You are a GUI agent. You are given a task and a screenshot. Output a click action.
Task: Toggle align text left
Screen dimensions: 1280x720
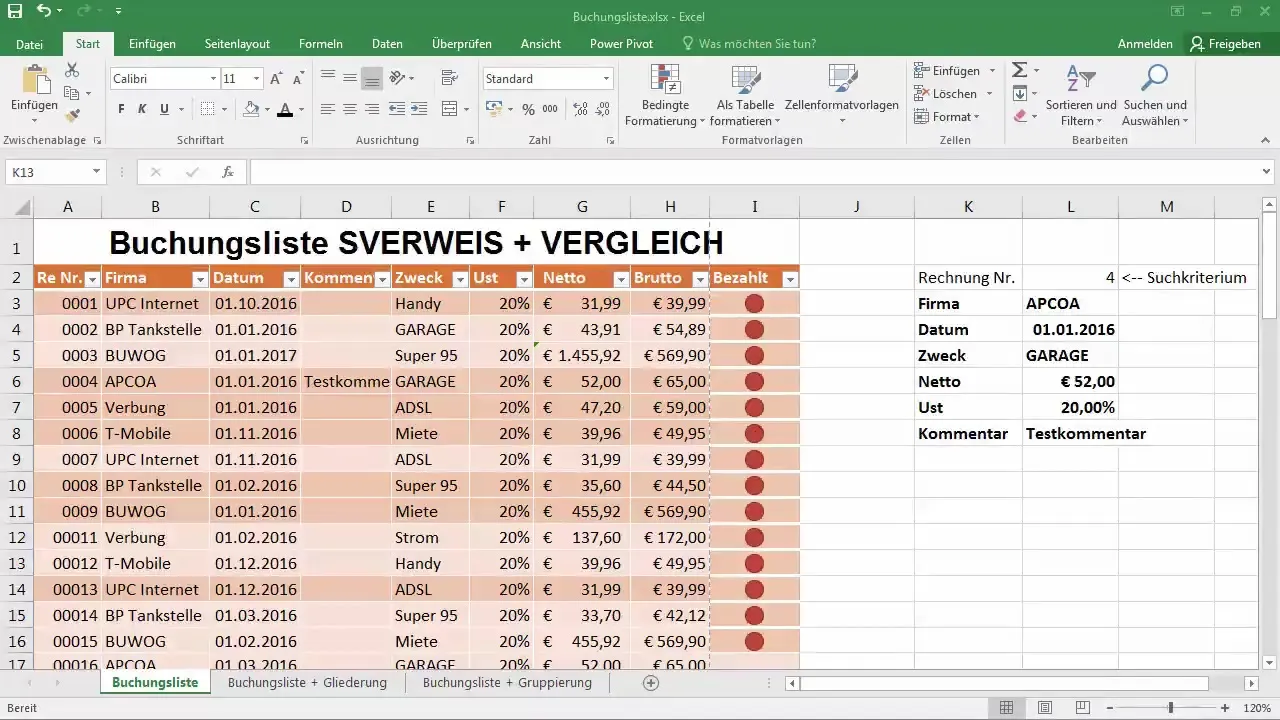[328, 109]
